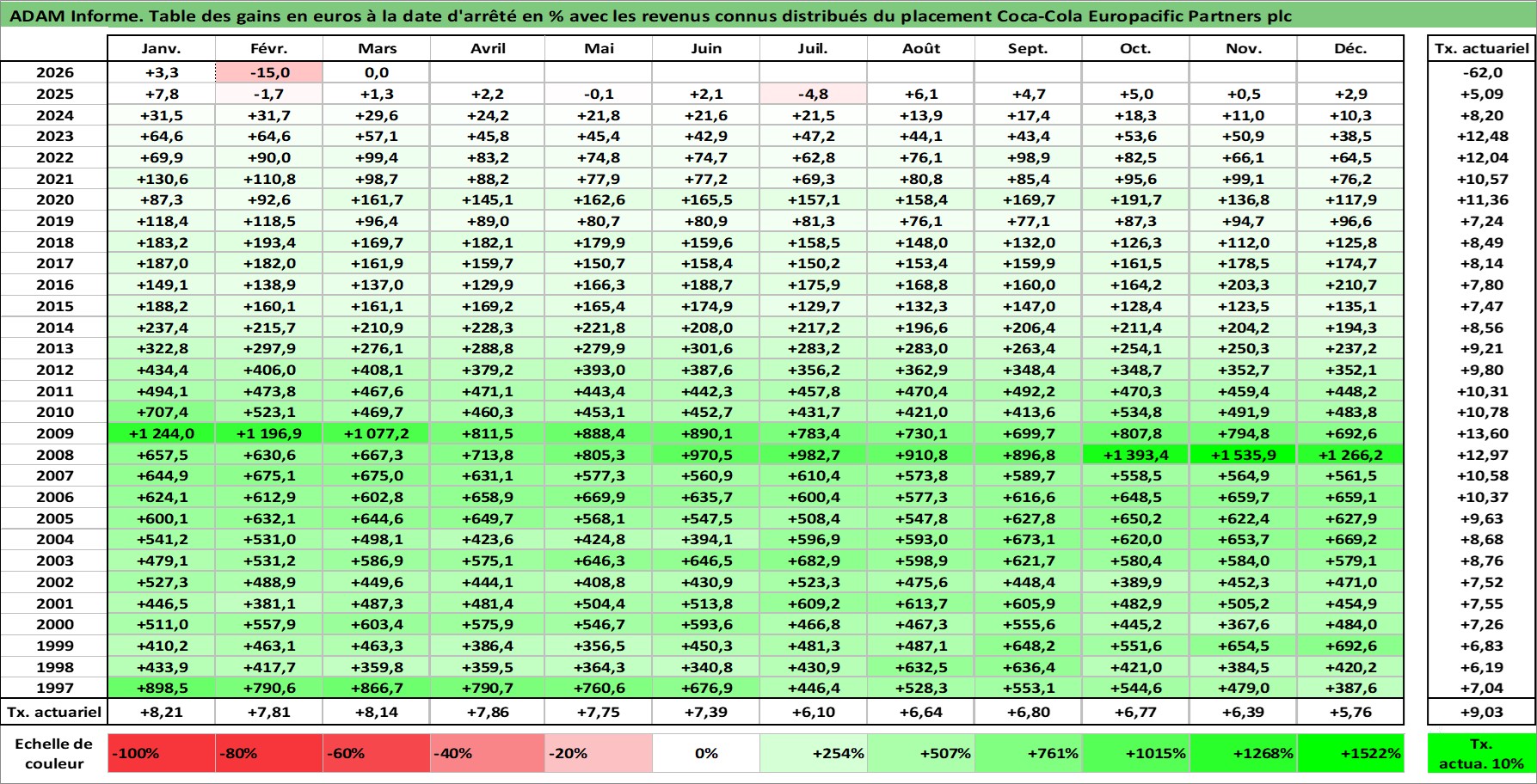Select the +682,9 cell in 2003
1537x784 pixels.
click(x=813, y=560)
